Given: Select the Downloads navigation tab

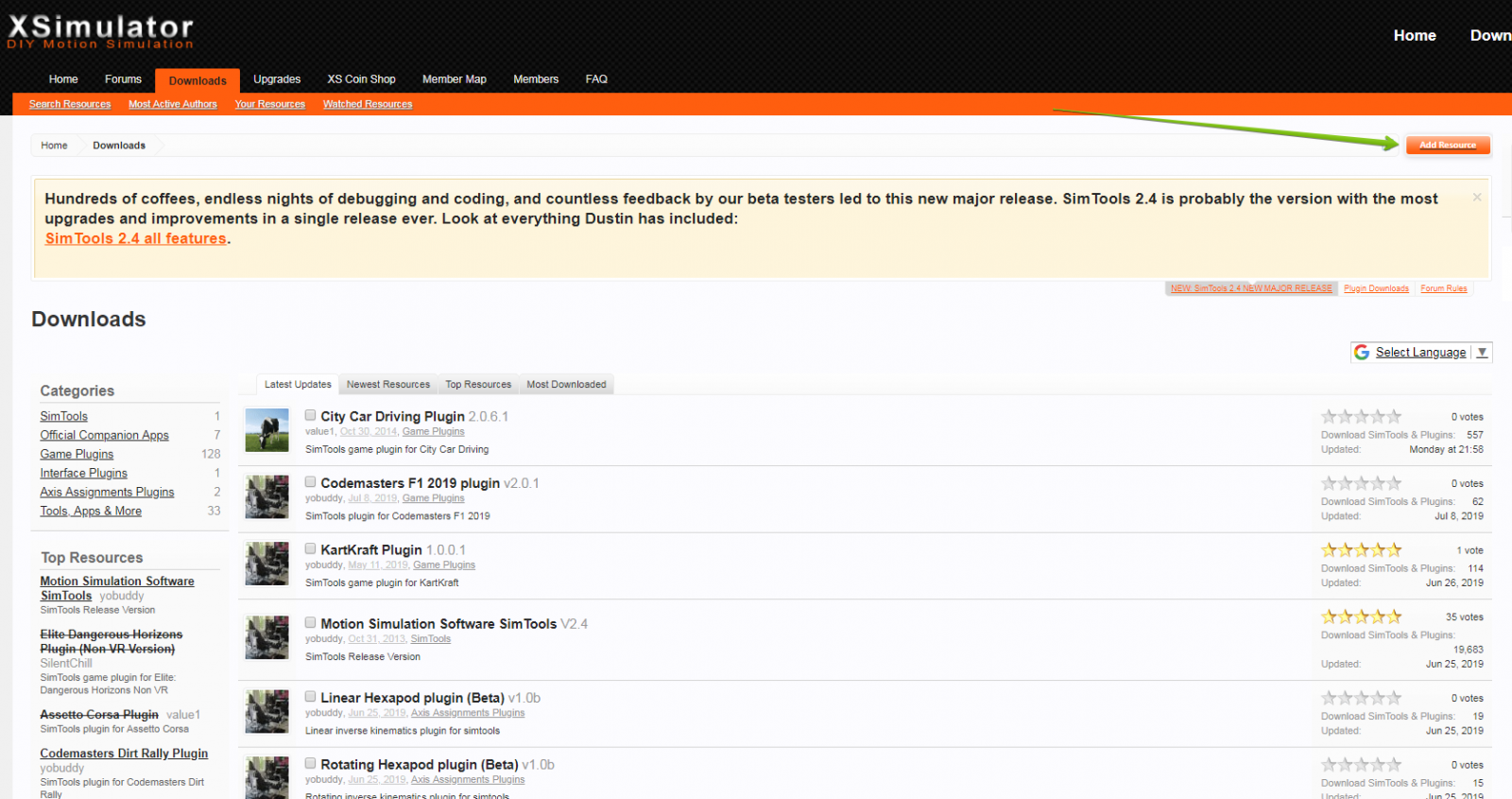Looking at the screenshot, I should click(198, 80).
